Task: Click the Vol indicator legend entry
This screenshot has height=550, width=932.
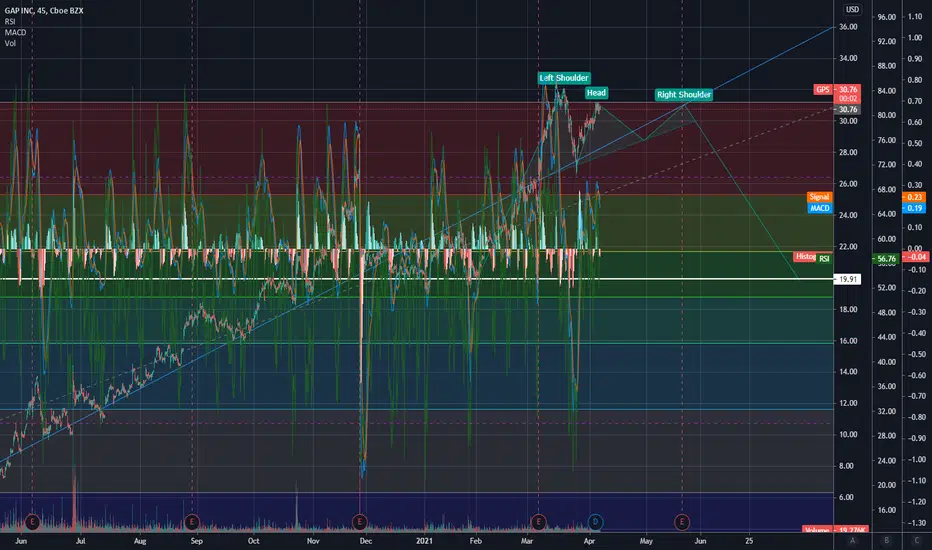Action: coord(10,43)
